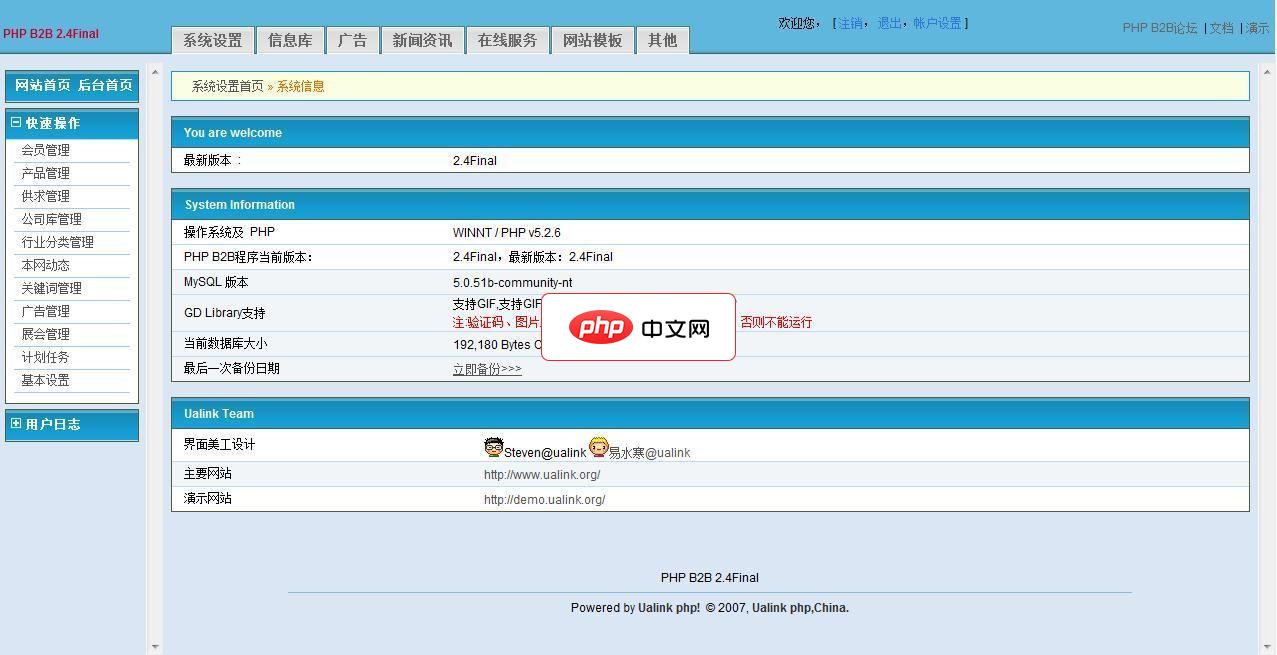
Task: Click the 易水寒@ualink avatar icon
Action: [598, 446]
